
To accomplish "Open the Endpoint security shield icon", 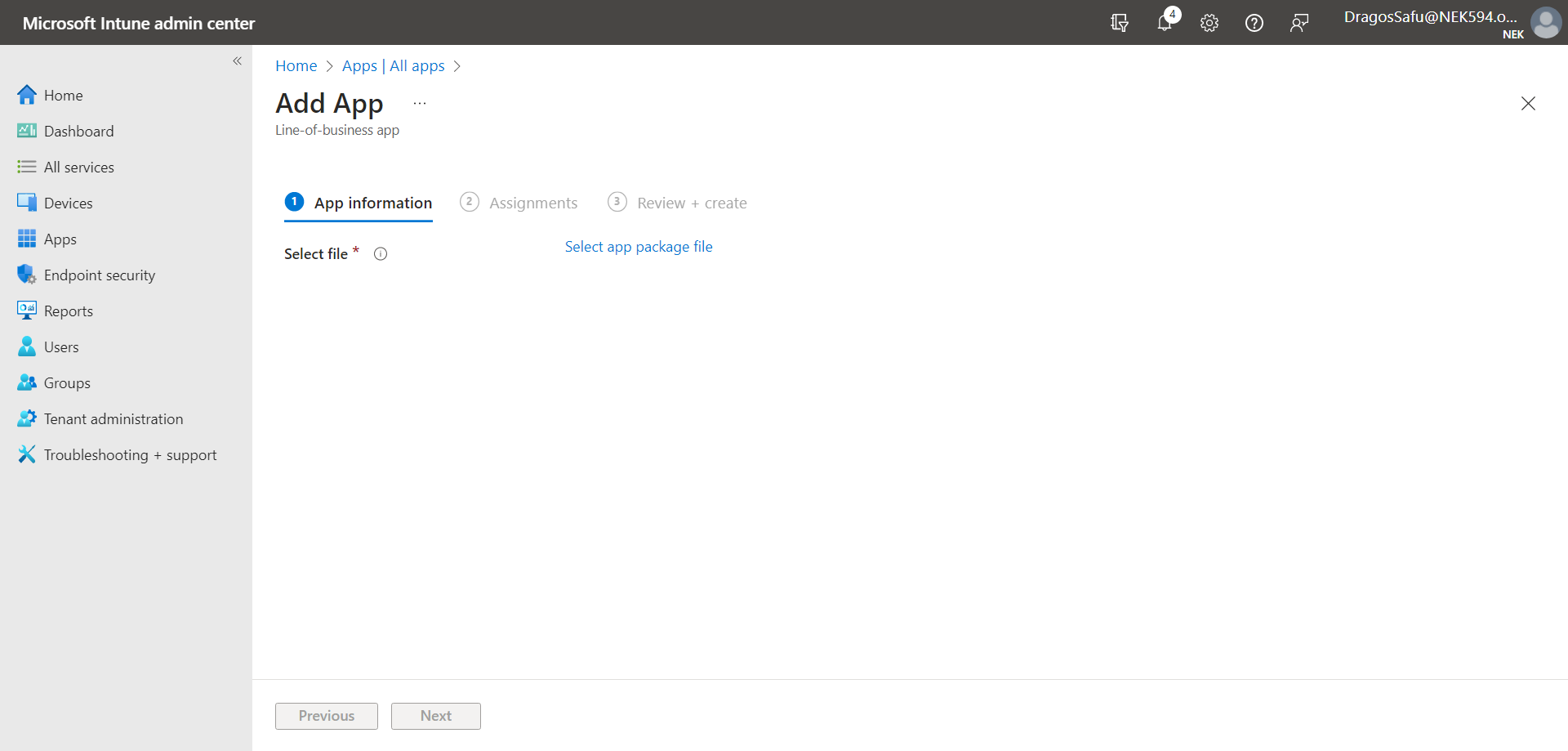I will tap(27, 275).
